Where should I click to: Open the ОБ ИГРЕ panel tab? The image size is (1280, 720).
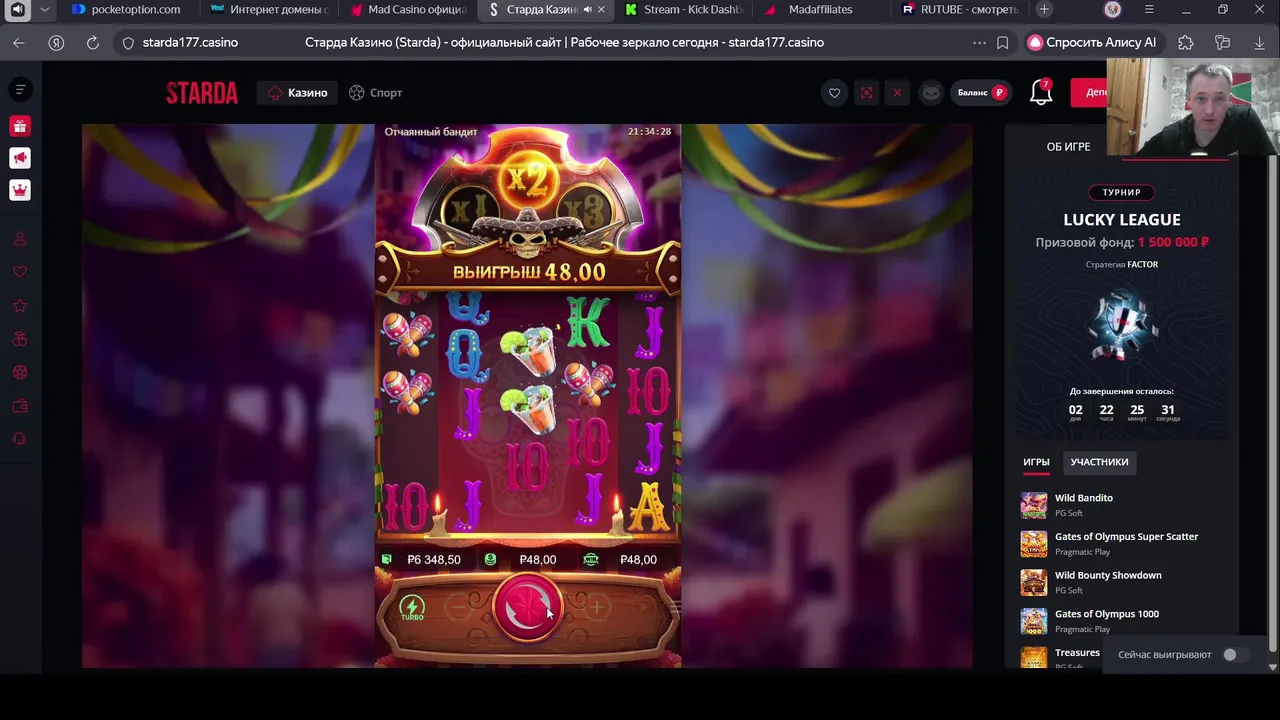click(1068, 147)
